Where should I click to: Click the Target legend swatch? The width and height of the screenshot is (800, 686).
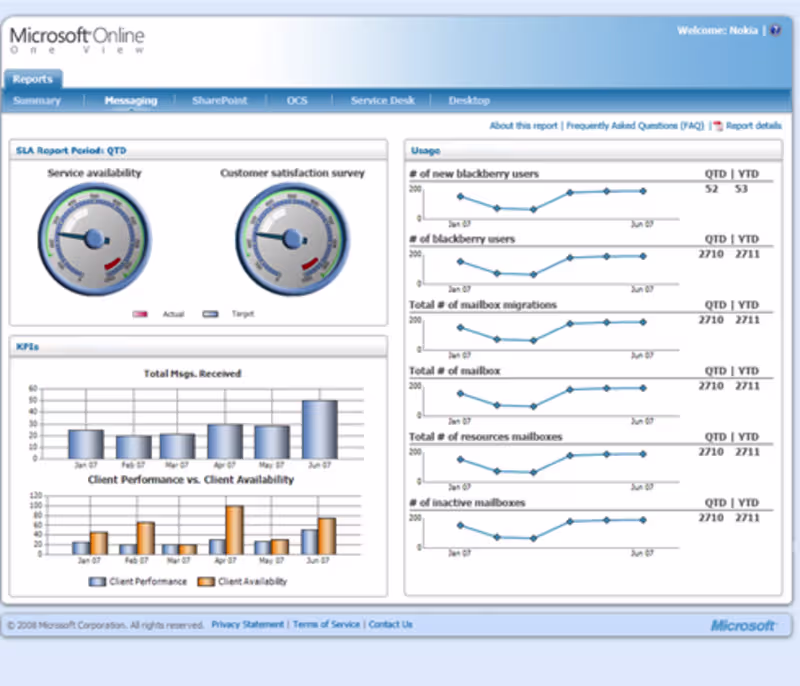click(210, 314)
